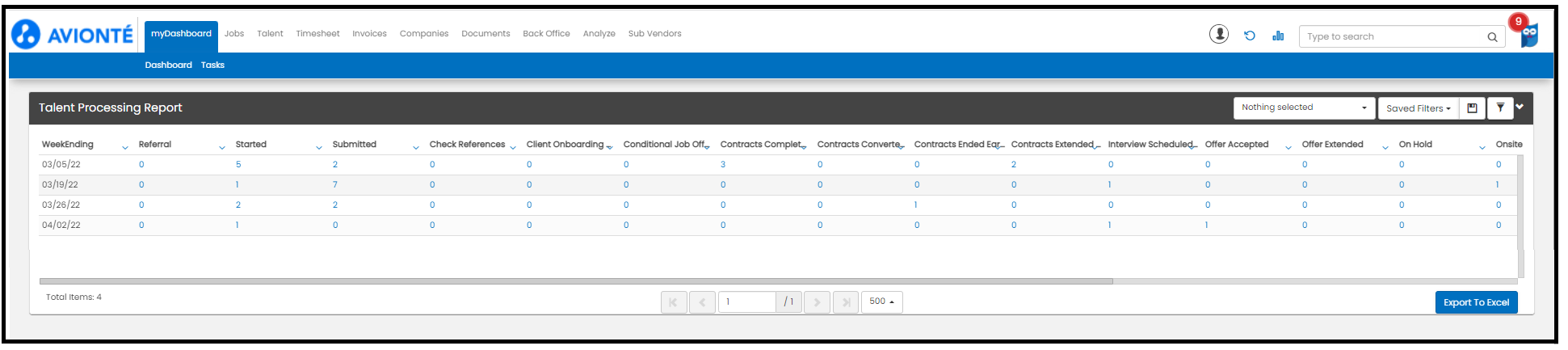Open the Timesheet menu
1568x350 pixels.
[317, 34]
